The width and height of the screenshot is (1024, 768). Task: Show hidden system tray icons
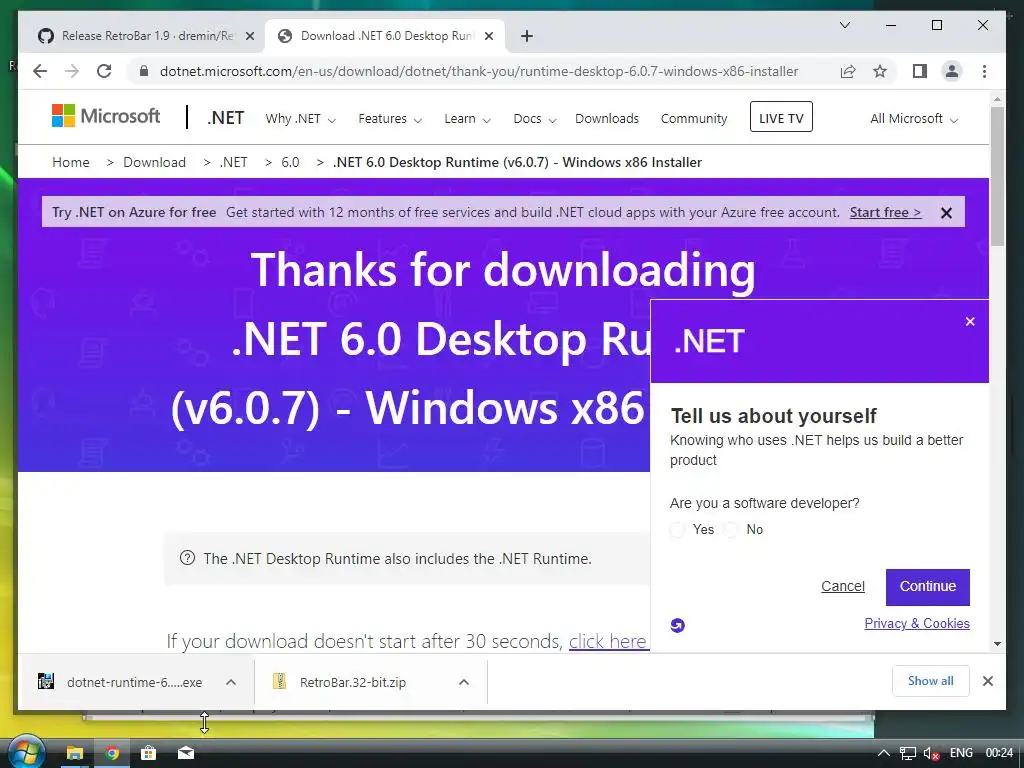click(883, 753)
